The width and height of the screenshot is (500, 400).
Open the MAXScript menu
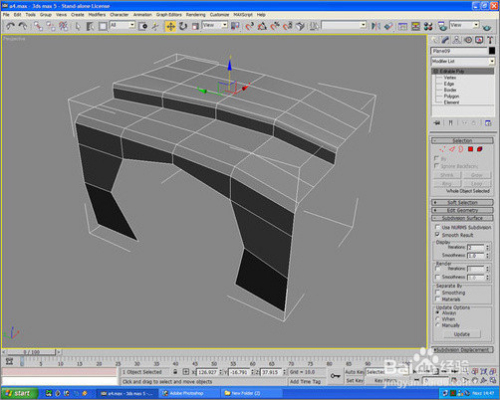pyautogui.click(x=243, y=15)
